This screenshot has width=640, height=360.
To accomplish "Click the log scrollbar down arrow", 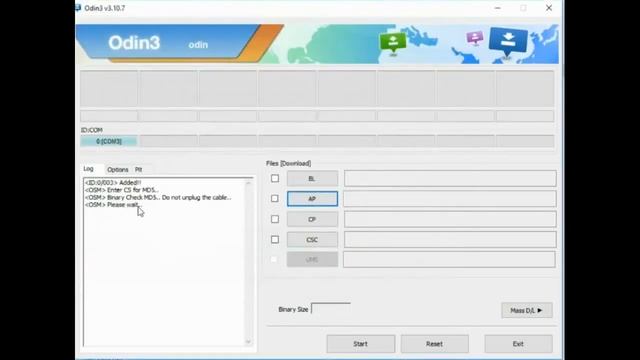I will [x=248, y=342].
